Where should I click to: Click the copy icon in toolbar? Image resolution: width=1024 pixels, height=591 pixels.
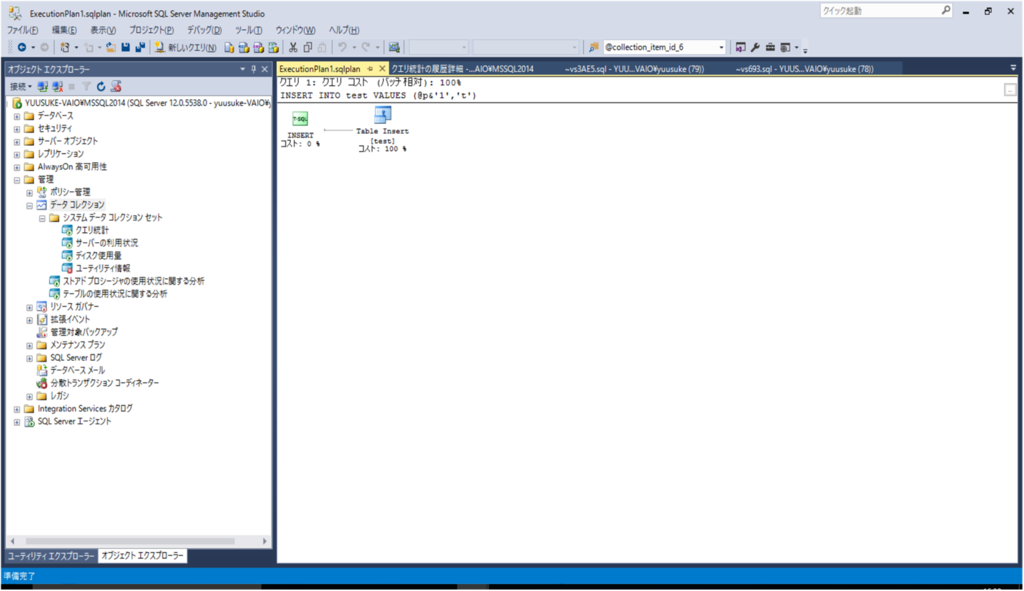coord(308,47)
